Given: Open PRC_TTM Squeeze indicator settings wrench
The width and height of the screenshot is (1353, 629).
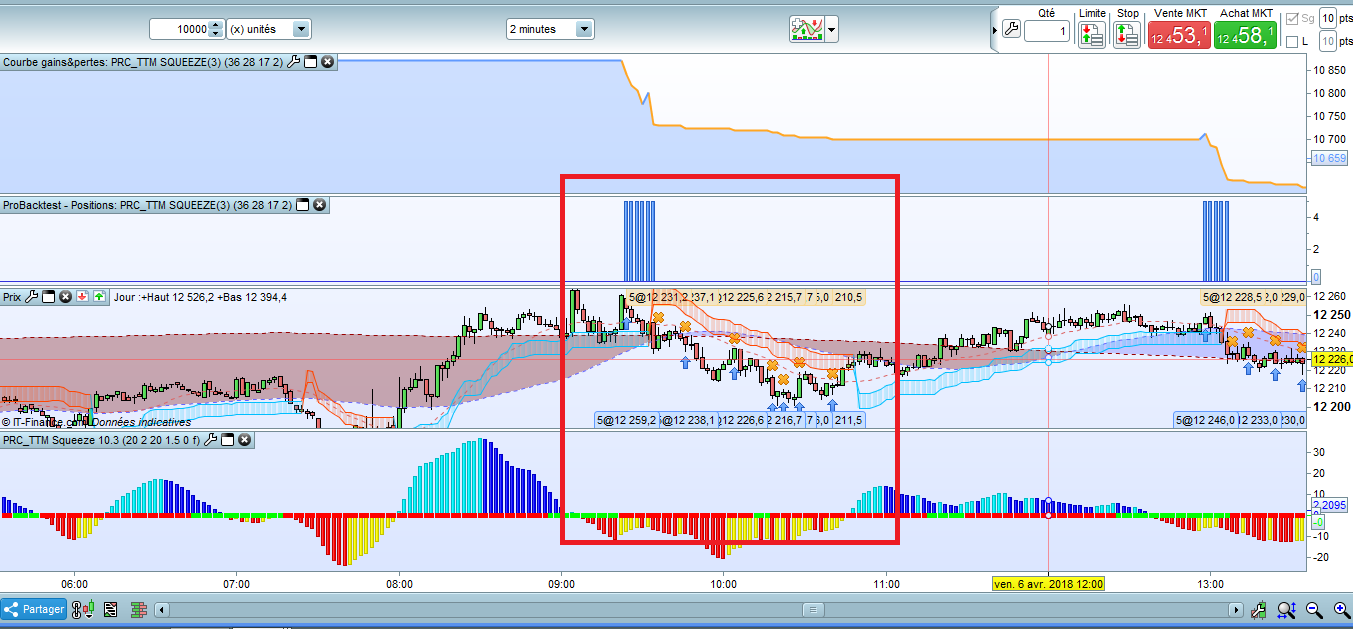Looking at the screenshot, I should click(x=210, y=440).
